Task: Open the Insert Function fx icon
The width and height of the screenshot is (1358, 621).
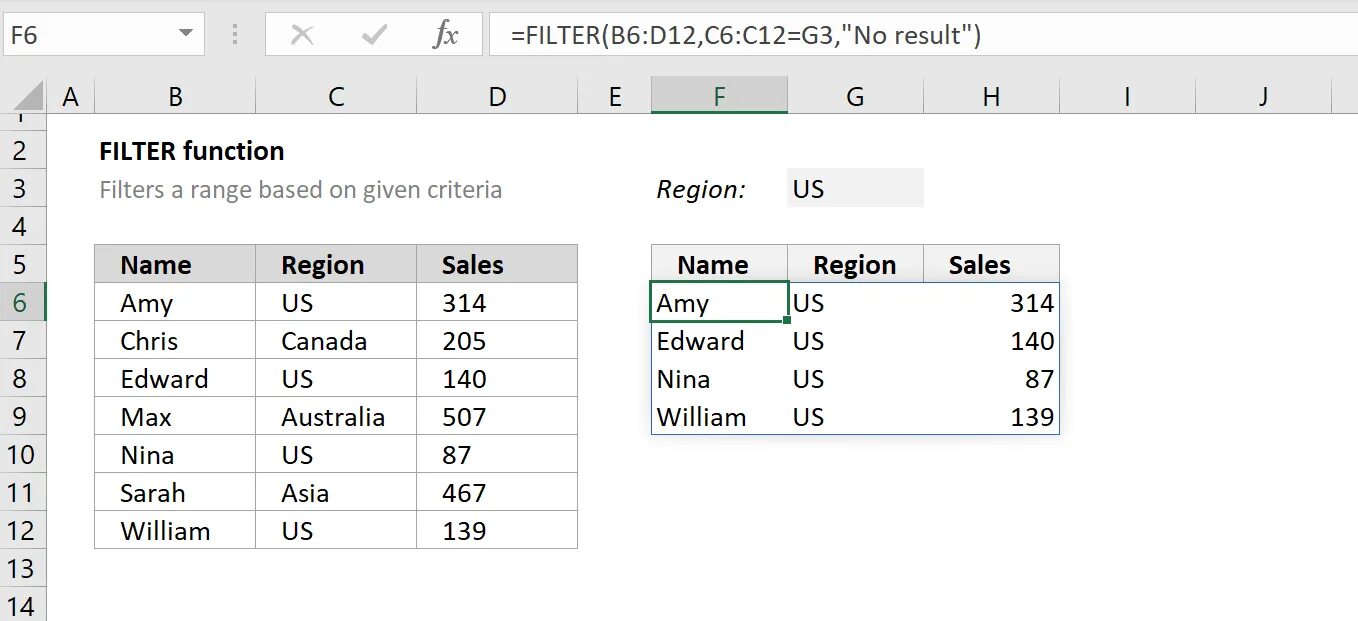Action: pos(445,36)
